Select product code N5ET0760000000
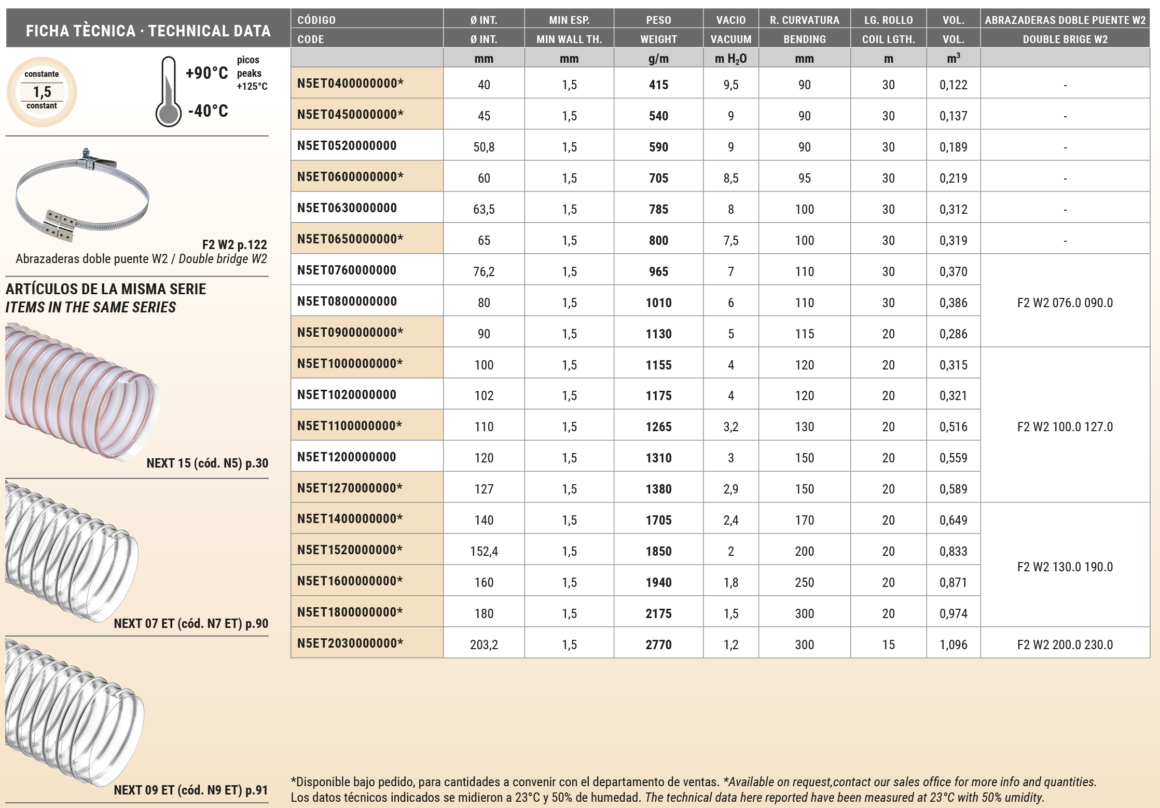 tap(347, 271)
